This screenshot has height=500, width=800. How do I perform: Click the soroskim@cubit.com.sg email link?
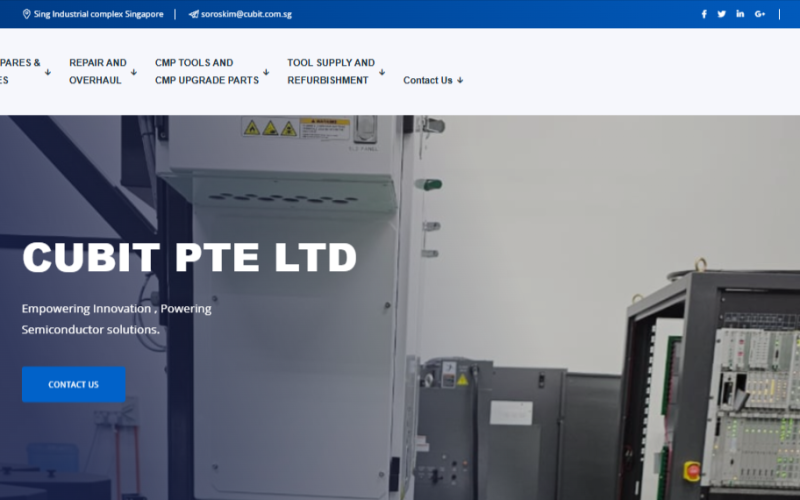246,14
